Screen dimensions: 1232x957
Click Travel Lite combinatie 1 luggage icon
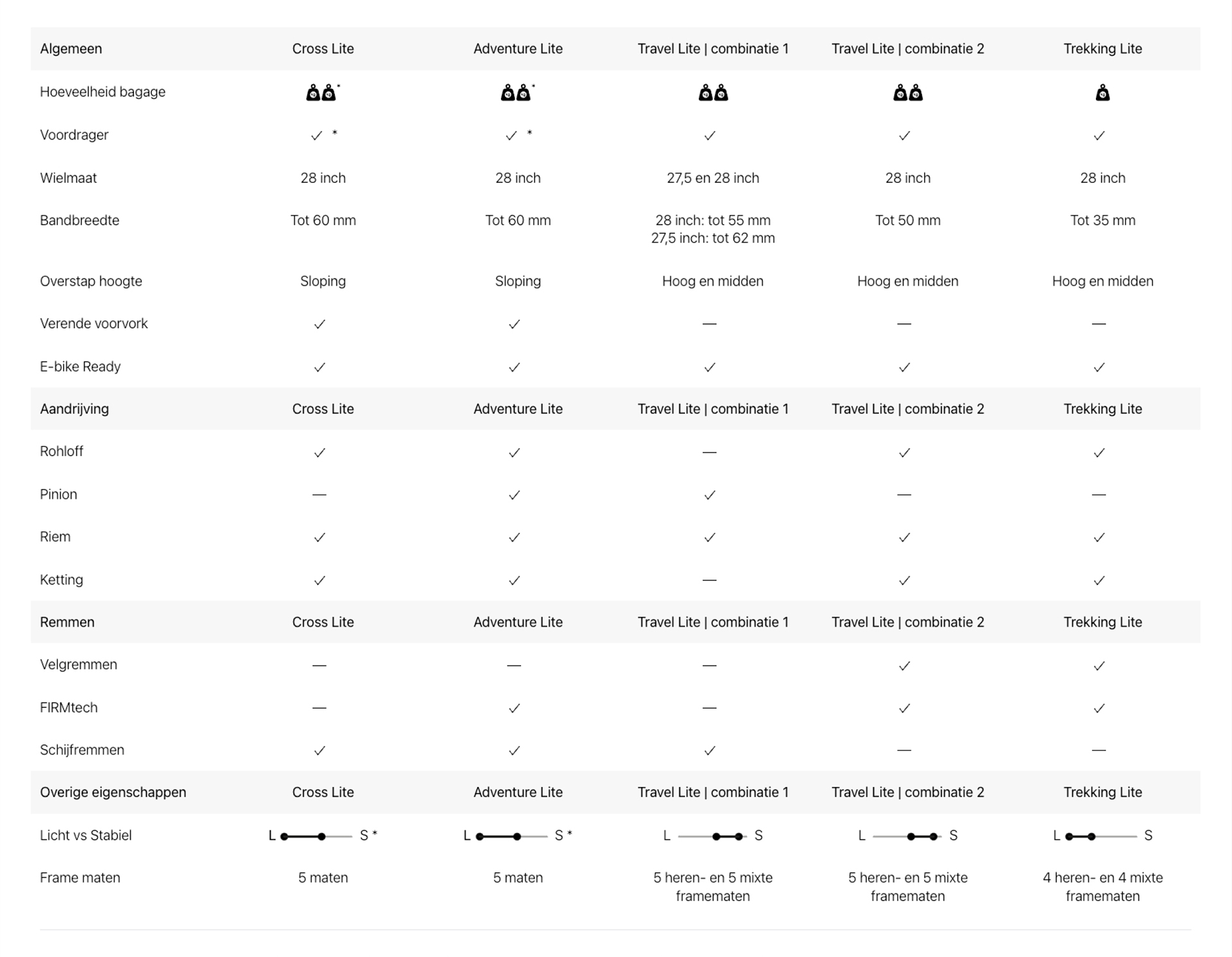tap(713, 93)
